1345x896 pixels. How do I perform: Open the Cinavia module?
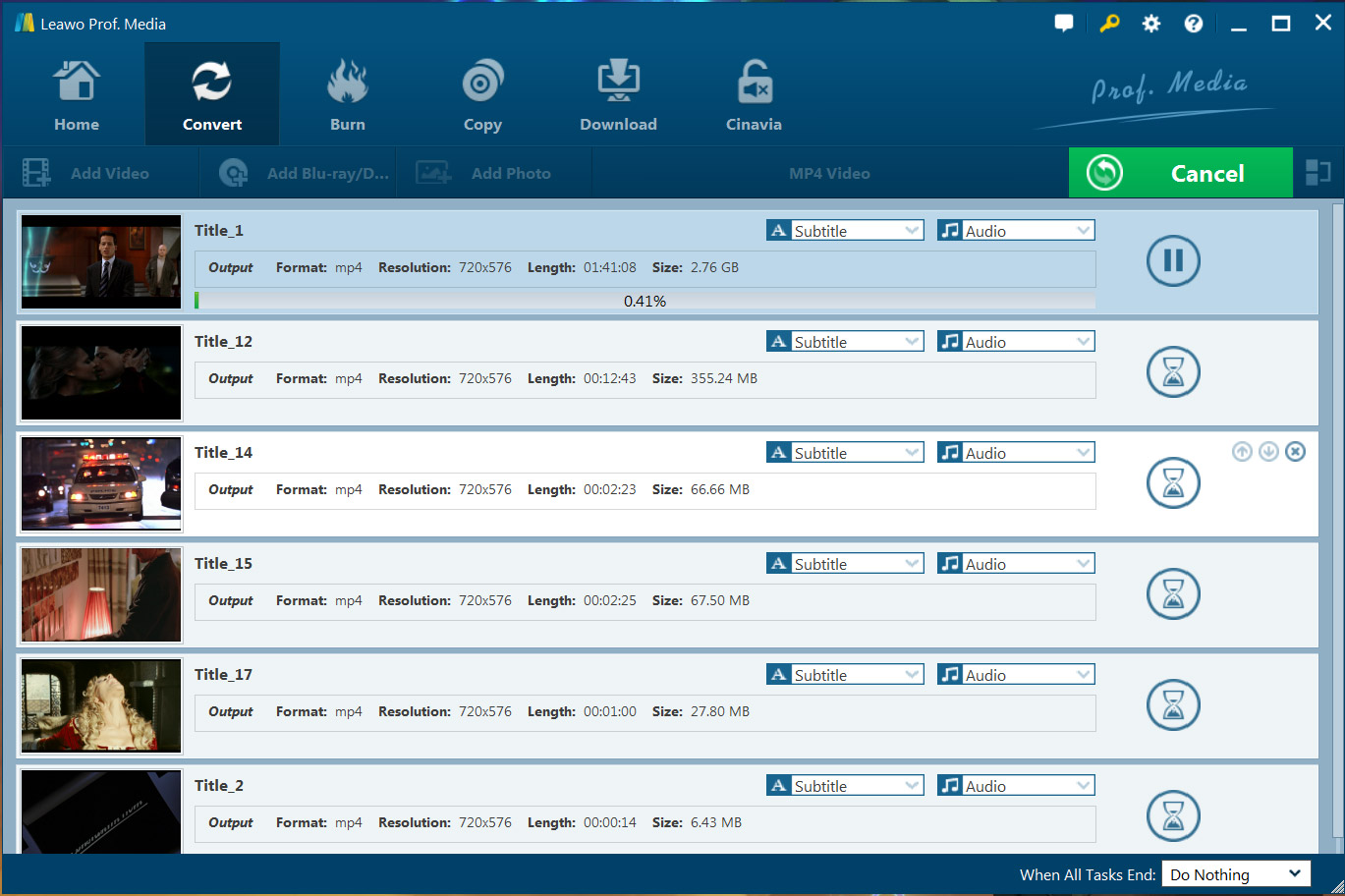point(754,95)
